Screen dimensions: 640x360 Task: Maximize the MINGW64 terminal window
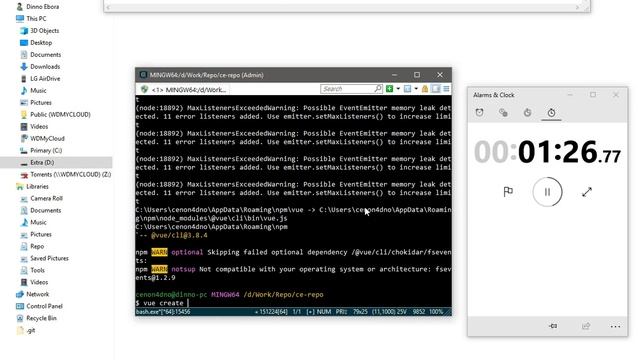click(417, 75)
